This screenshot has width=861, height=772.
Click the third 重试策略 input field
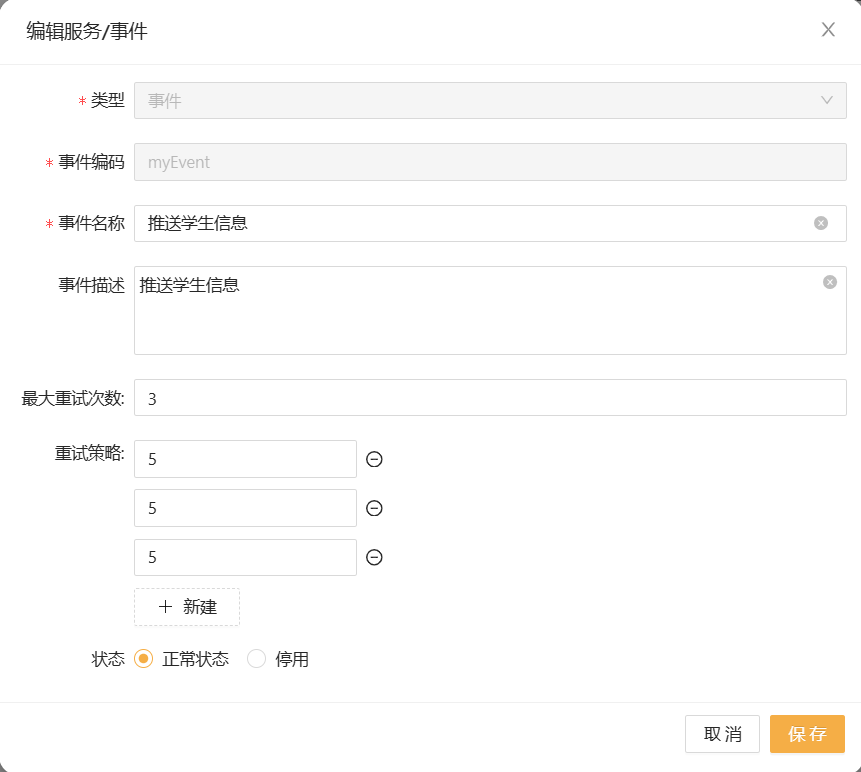[245, 557]
